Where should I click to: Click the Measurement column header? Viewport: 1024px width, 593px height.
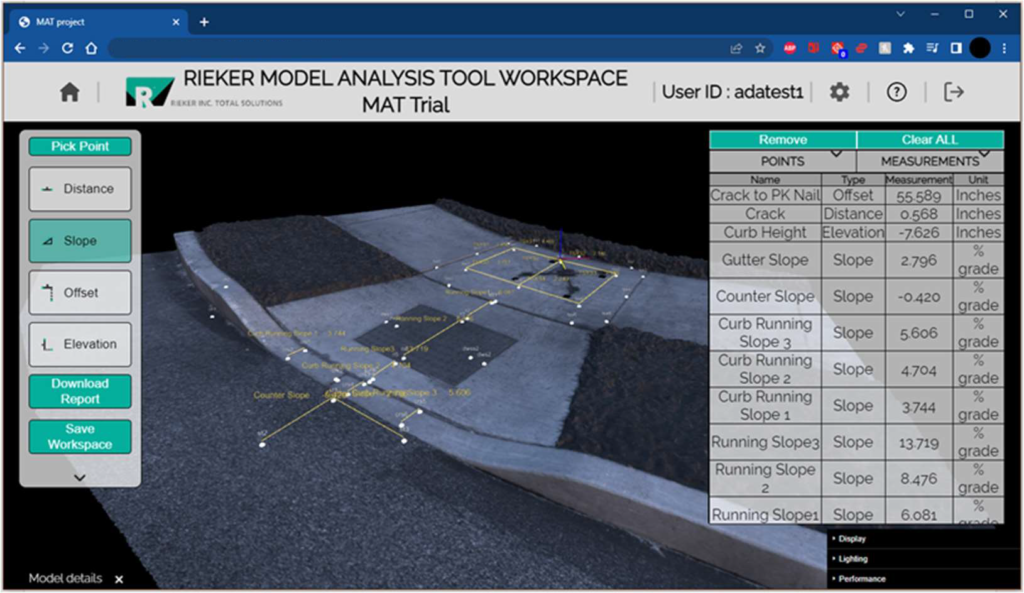click(x=919, y=180)
